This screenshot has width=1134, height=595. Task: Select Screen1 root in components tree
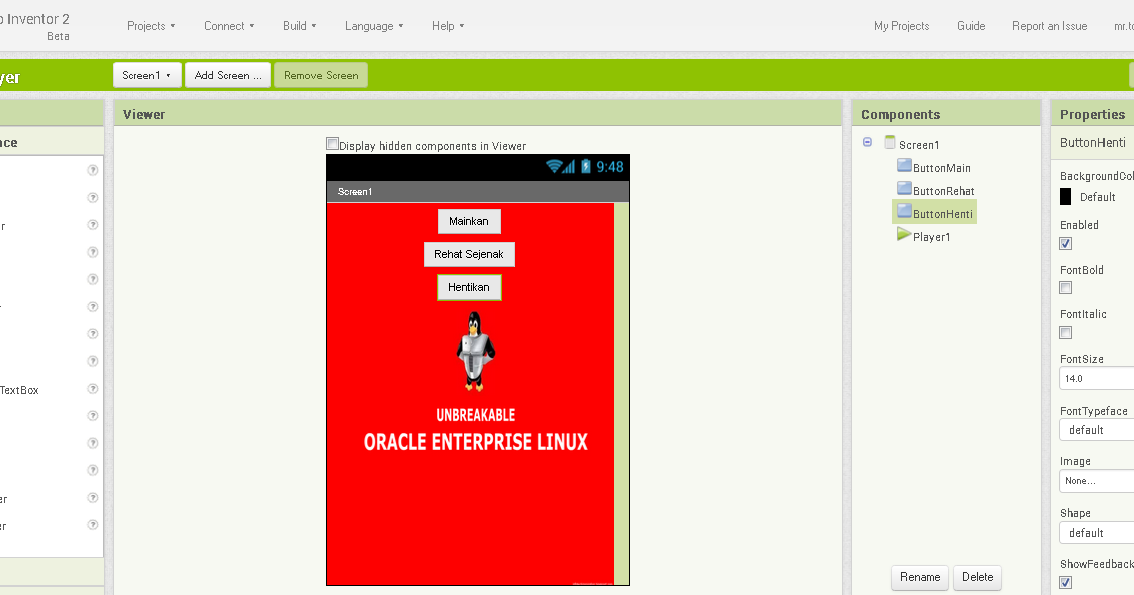coord(919,145)
